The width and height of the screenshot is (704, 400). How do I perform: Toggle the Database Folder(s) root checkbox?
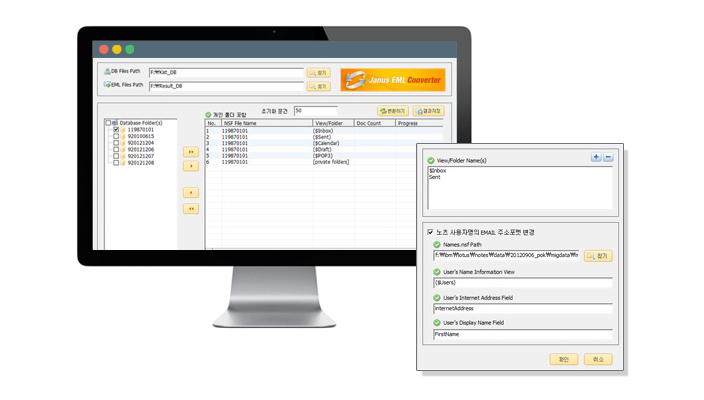pyautogui.click(x=109, y=123)
